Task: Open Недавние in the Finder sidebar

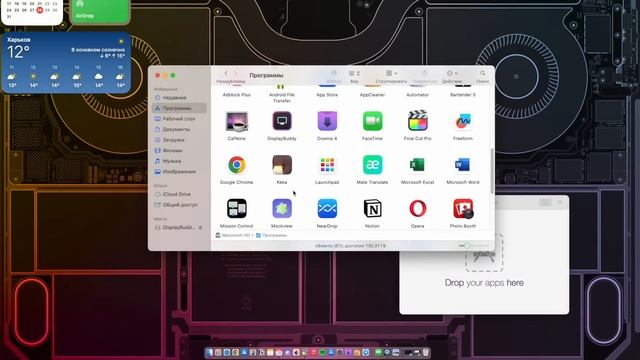Action: (x=179, y=98)
